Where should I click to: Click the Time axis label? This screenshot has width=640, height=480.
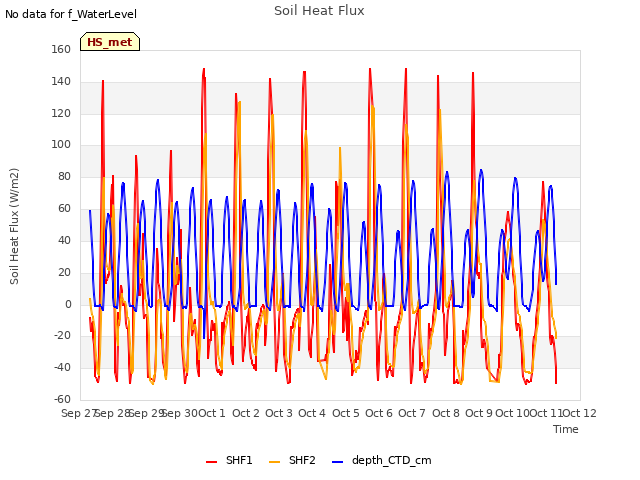click(566, 429)
